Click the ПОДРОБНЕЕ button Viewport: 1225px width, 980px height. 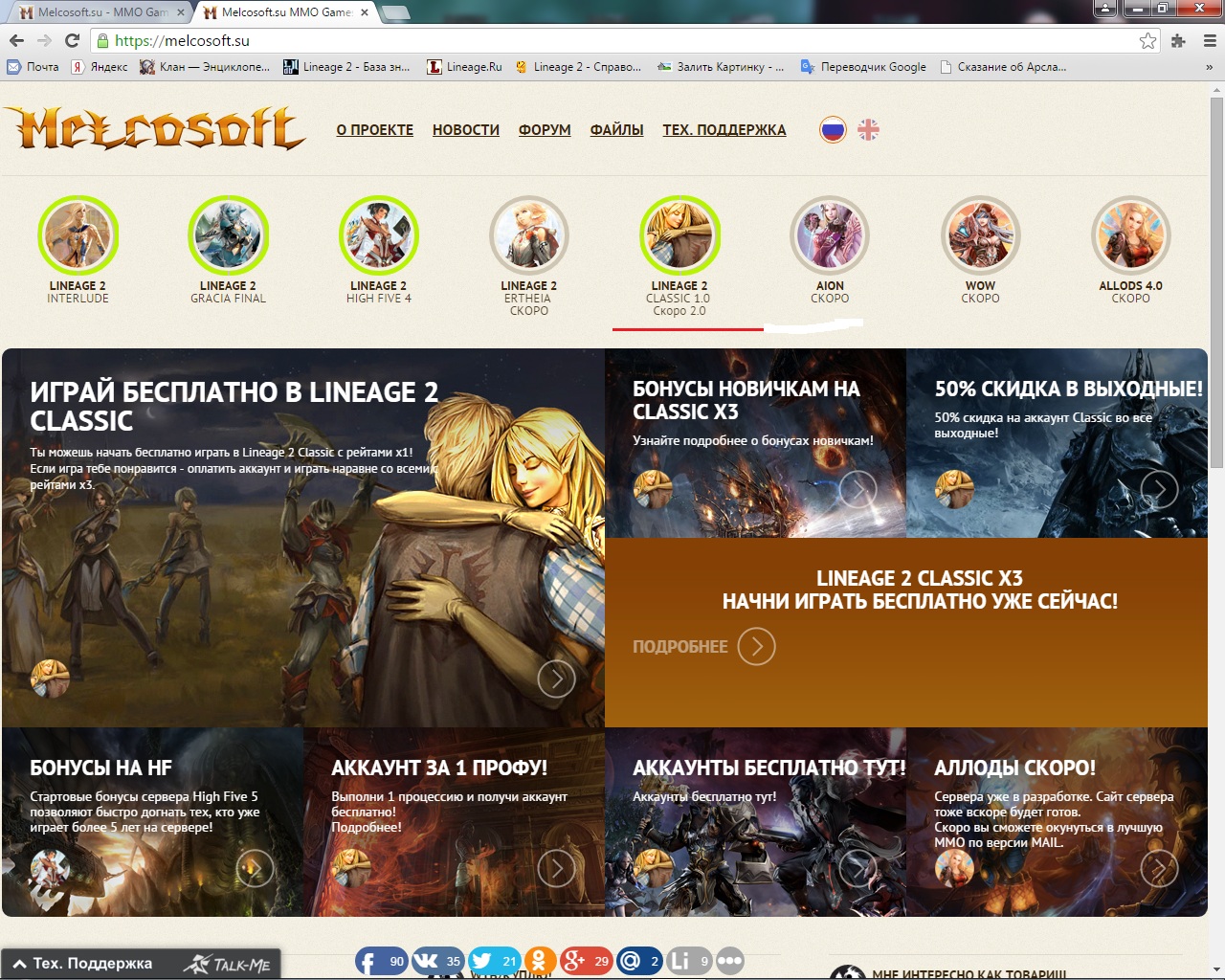[704, 647]
